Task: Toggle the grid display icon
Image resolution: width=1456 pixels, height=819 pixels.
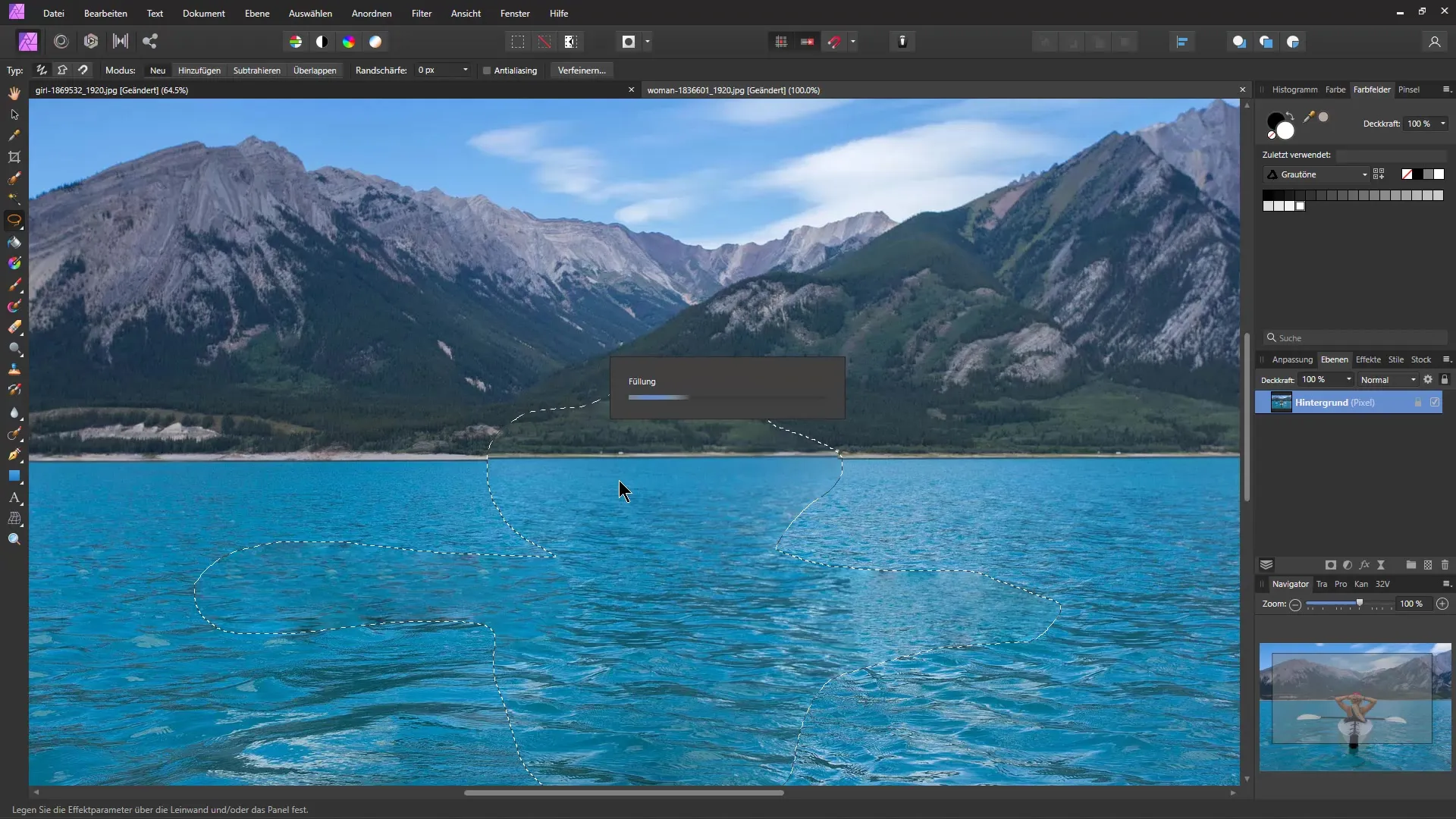Action: coord(781,42)
